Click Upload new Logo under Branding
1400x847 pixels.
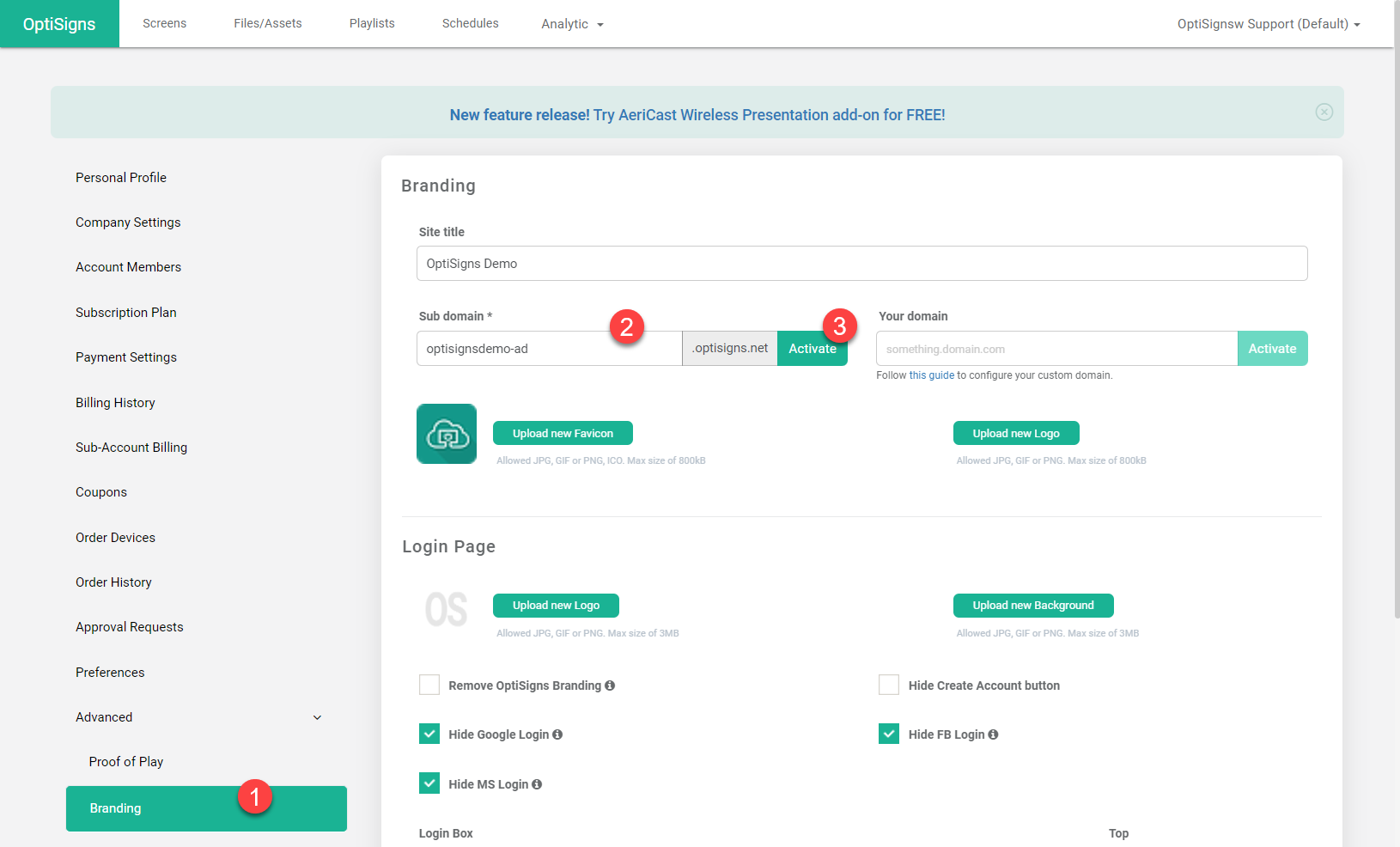coord(1016,433)
